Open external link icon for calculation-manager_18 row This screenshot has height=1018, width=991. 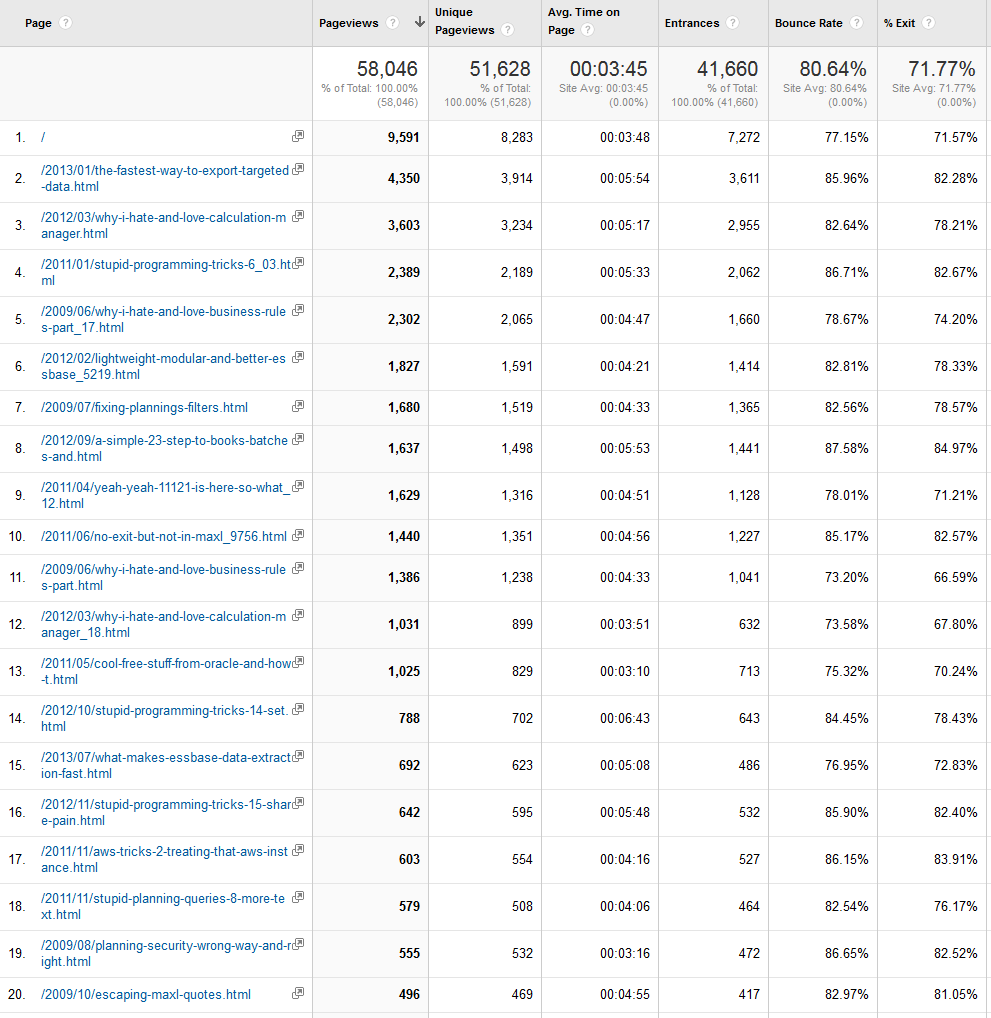[x=298, y=615]
